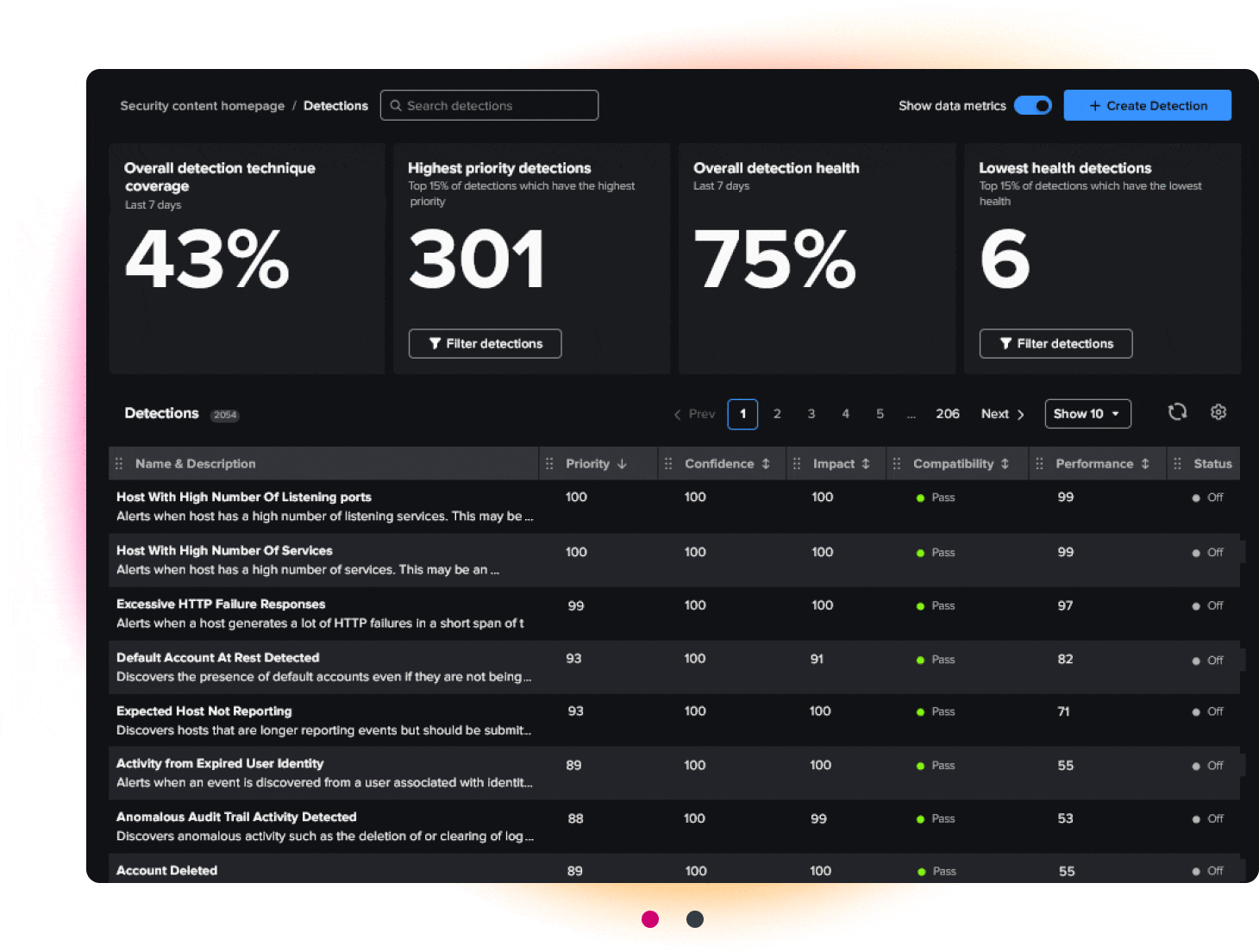The width and height of the screenshot is (1259, 952).
Task: Click the sort icon on the Compatibility column
Action: (x=1005, y=463)
